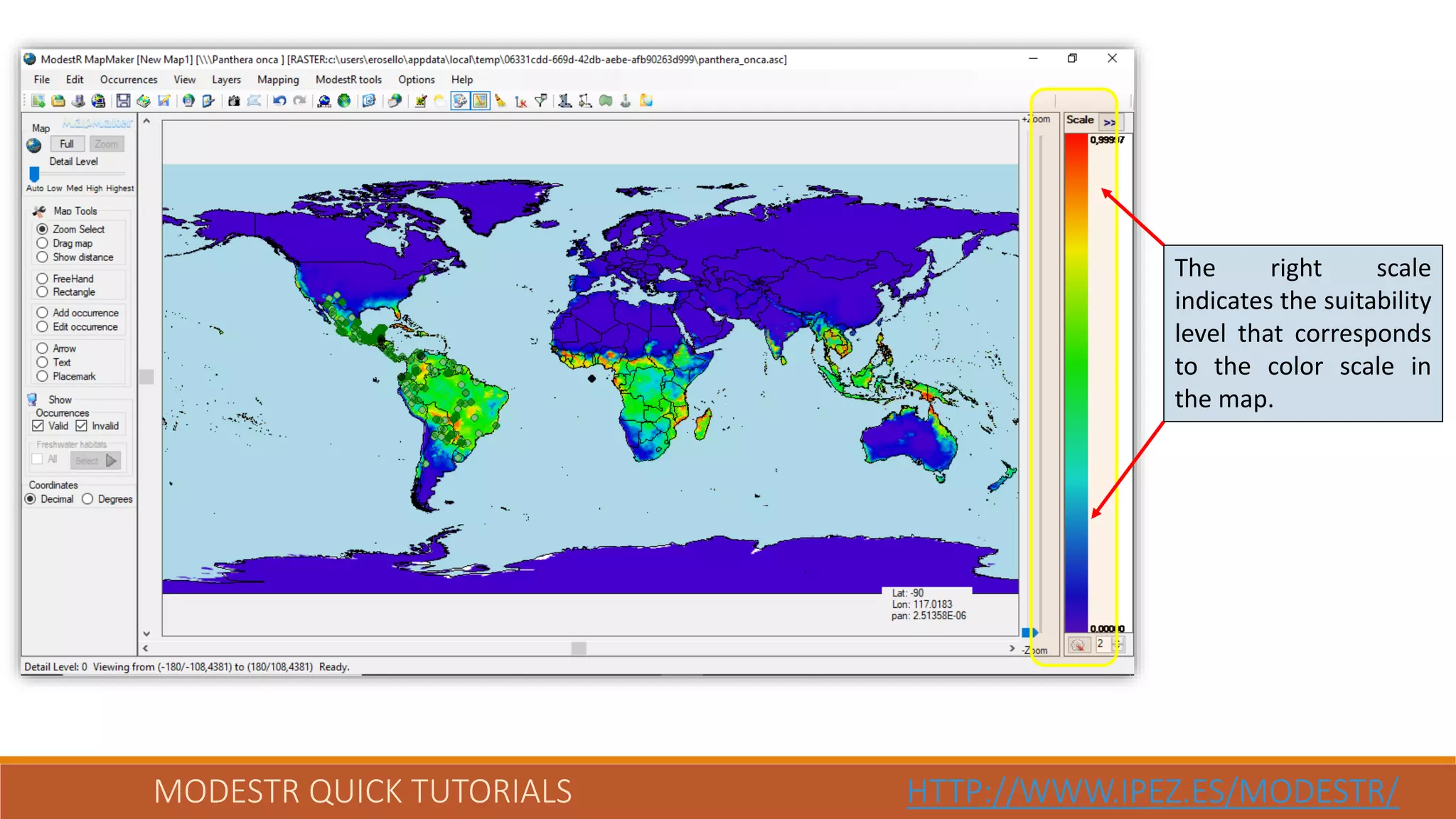Select the Text annotation tool

(x=42, y=363)
